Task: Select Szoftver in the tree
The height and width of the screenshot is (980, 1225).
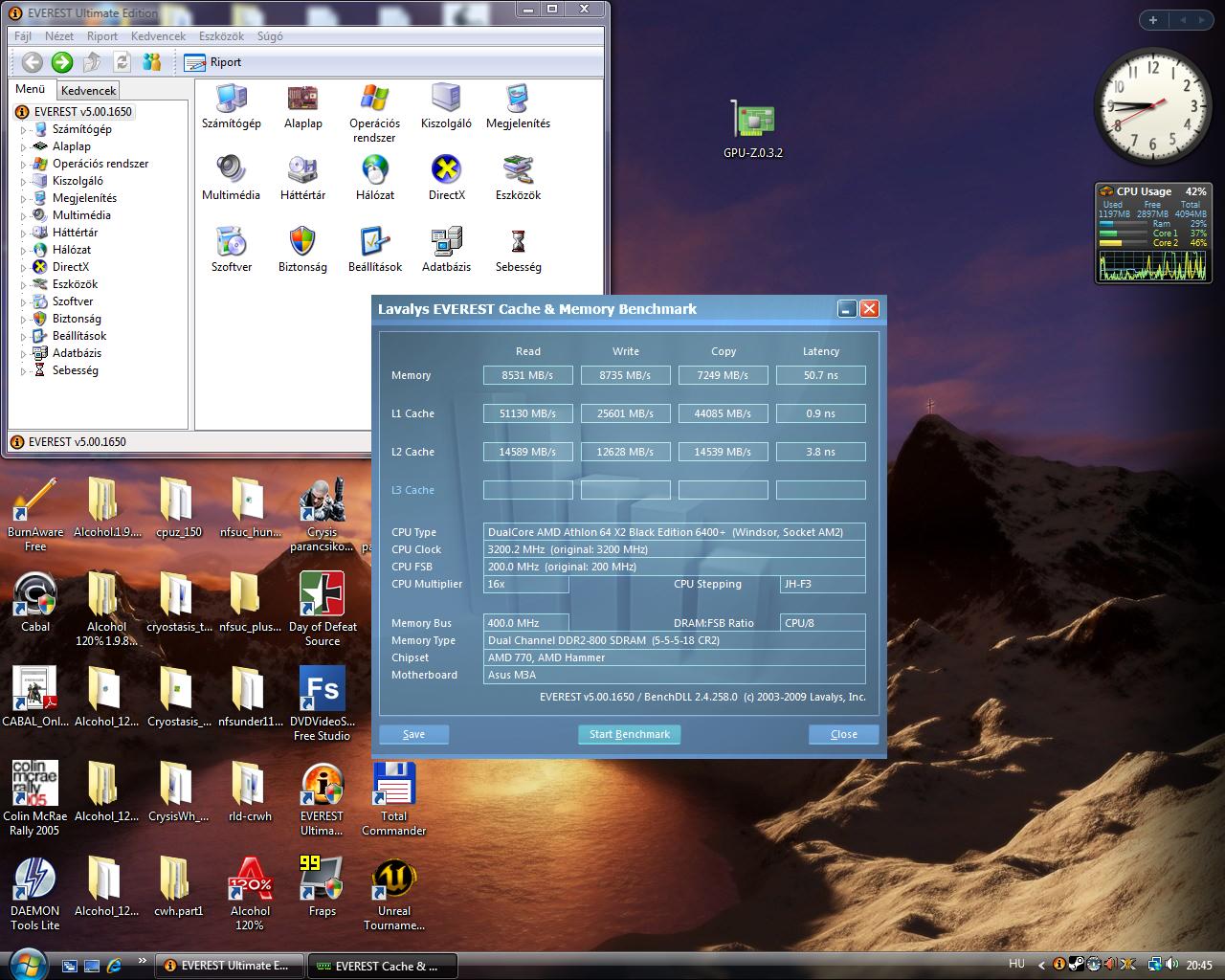Action: pyautogui.click(x=72, y=301)
